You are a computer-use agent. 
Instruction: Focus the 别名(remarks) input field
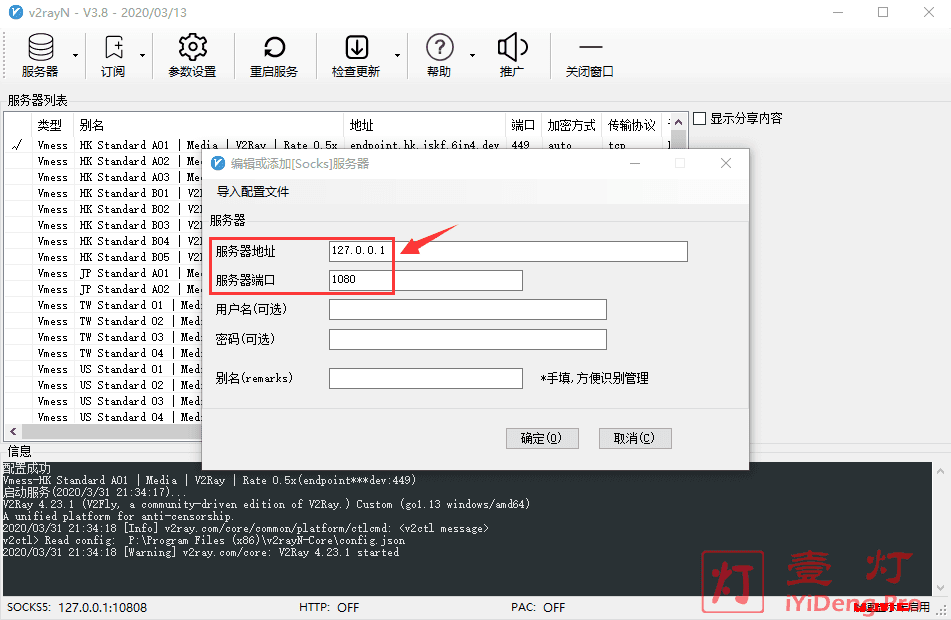[x=426, y=379]
